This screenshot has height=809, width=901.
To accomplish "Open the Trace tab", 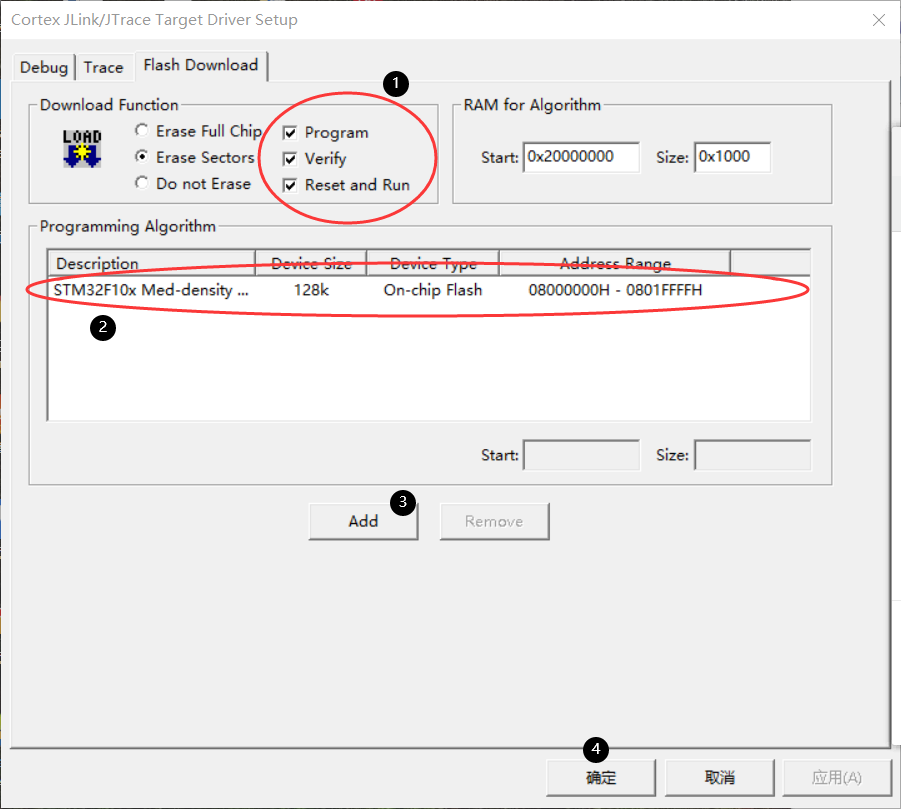I will click(103, 67).
